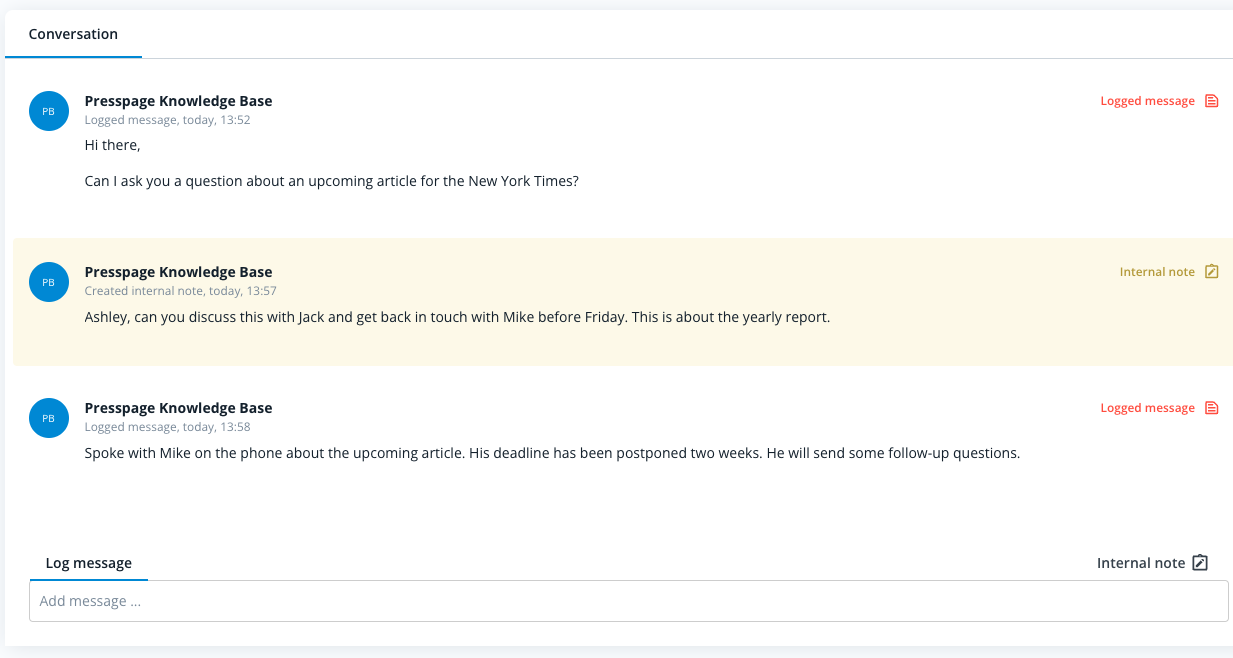Select the Internal note tab label above the message box
Screen dimensions: 1233x658
point(1140,563)
